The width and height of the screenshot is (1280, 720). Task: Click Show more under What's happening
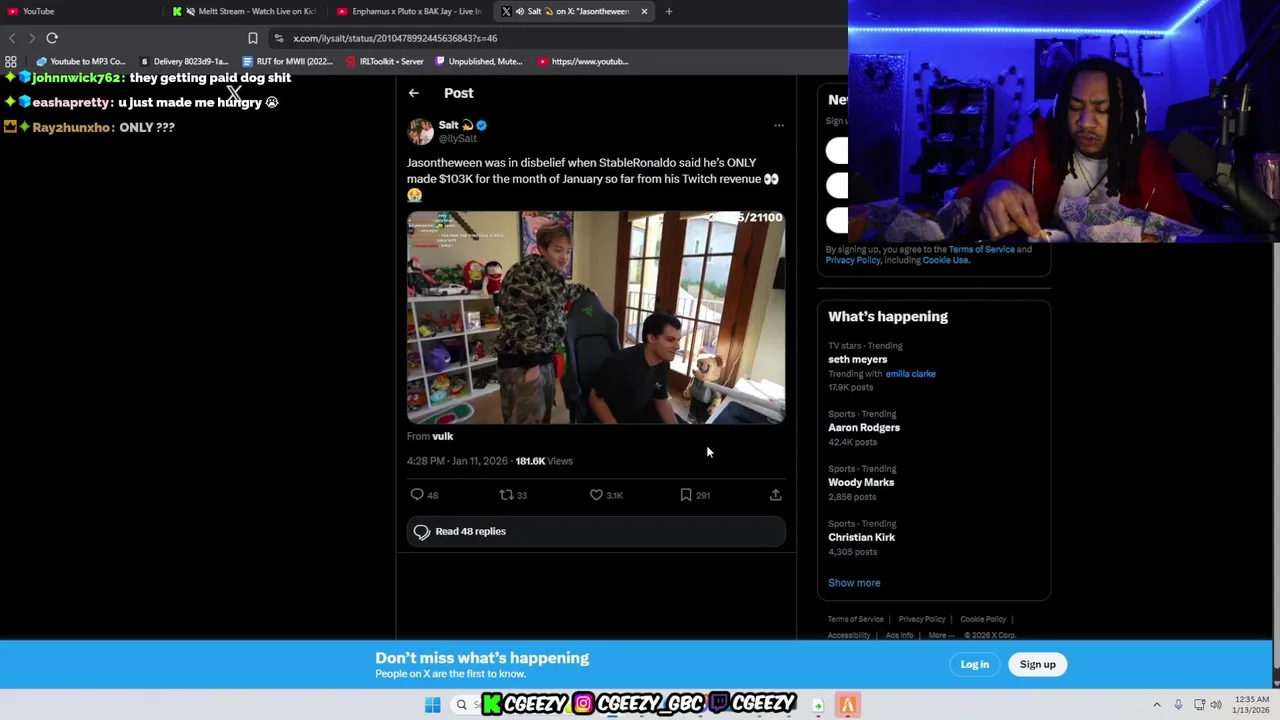tap(854, 583)
